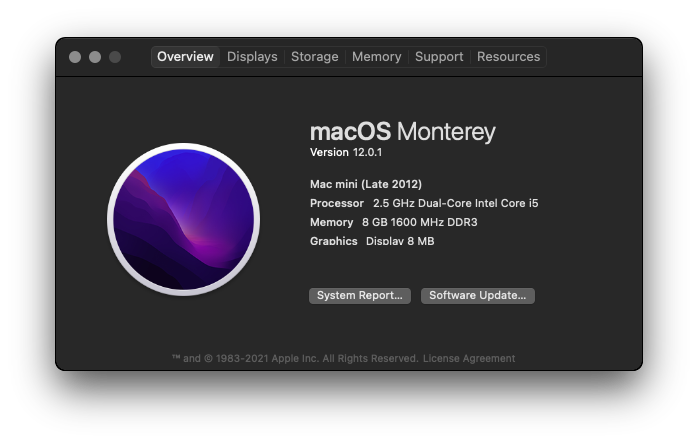This screenshot has height=444, width=698.
Task: Click the Graphics Display 8 MB line
Action: [x=372, y=241]
